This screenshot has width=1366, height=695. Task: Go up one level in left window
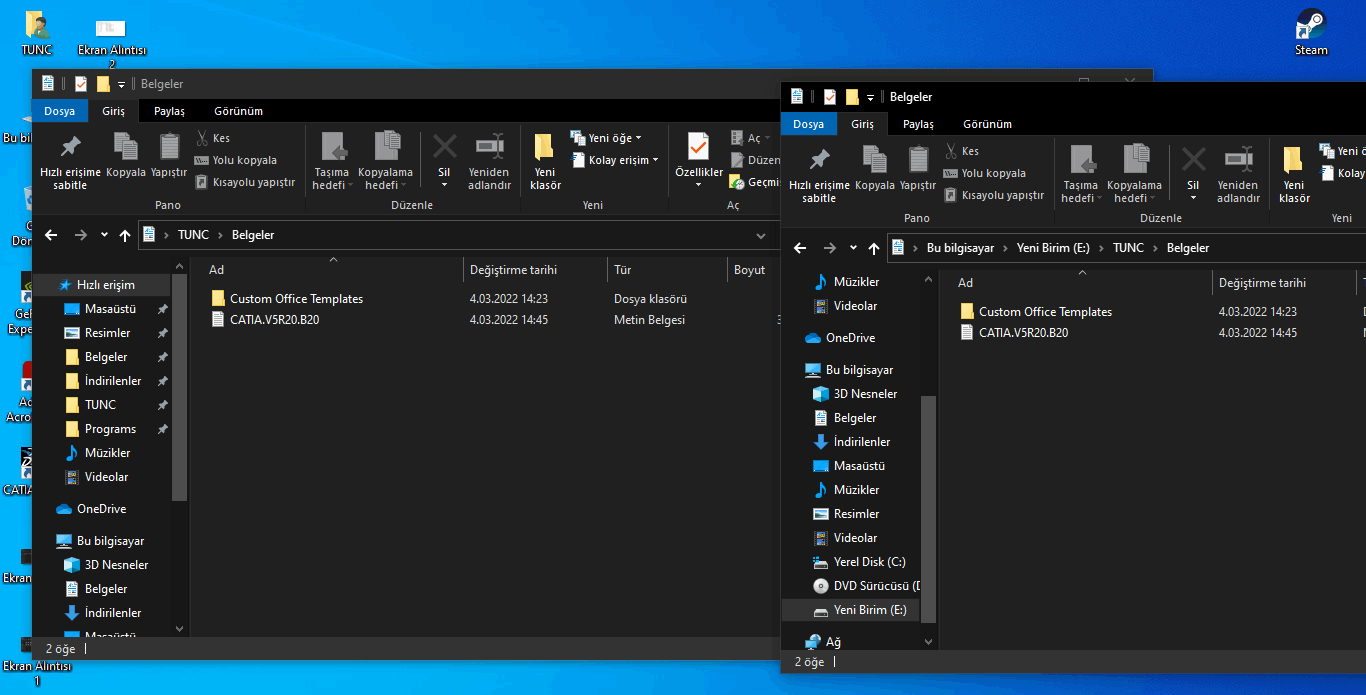pos(125,235)
